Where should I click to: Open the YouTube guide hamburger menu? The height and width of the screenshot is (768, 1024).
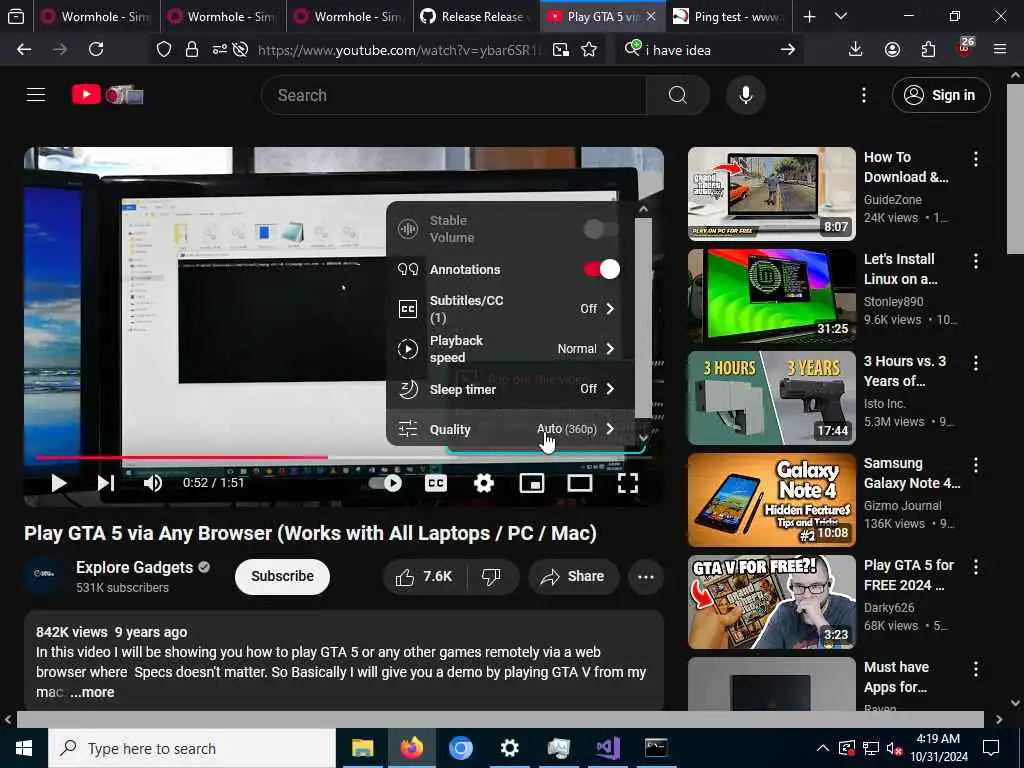[36, 95]
